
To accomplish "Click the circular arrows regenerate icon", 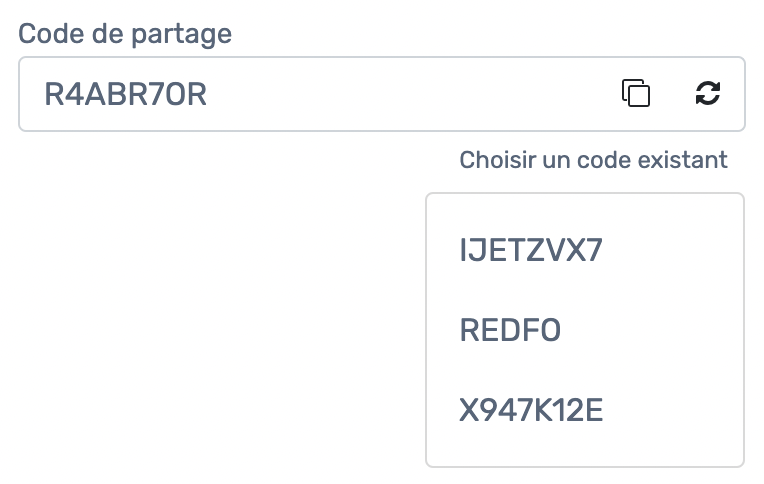I will tap(707, 93).
